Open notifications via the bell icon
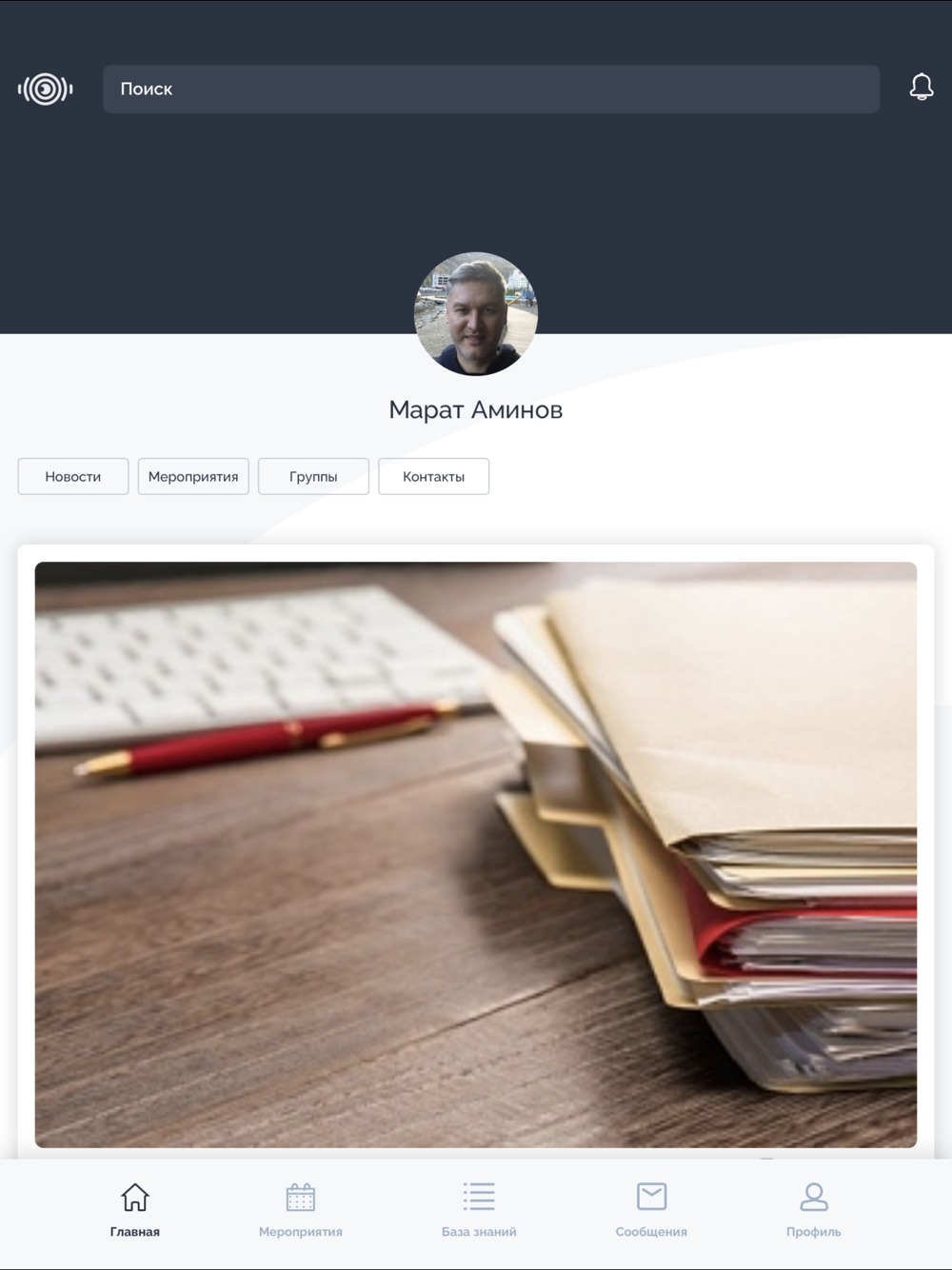 coord(922,88)
